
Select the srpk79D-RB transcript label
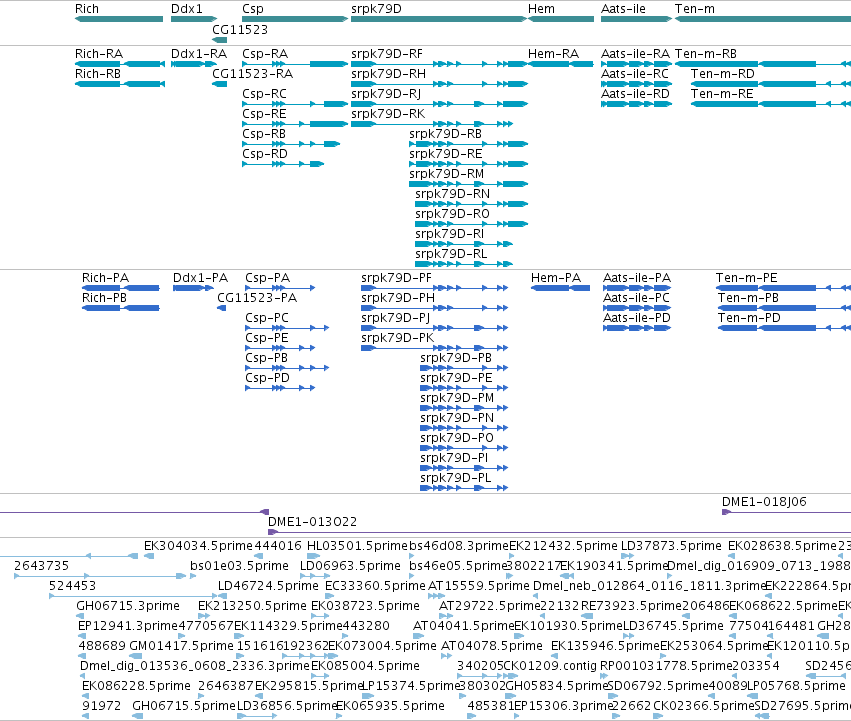446,134
